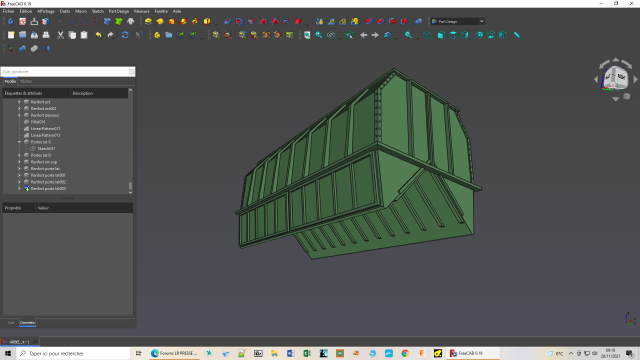Click the navigation cube in 3D view
Viewport: 640px width, 360px height.
click(616, 78)
